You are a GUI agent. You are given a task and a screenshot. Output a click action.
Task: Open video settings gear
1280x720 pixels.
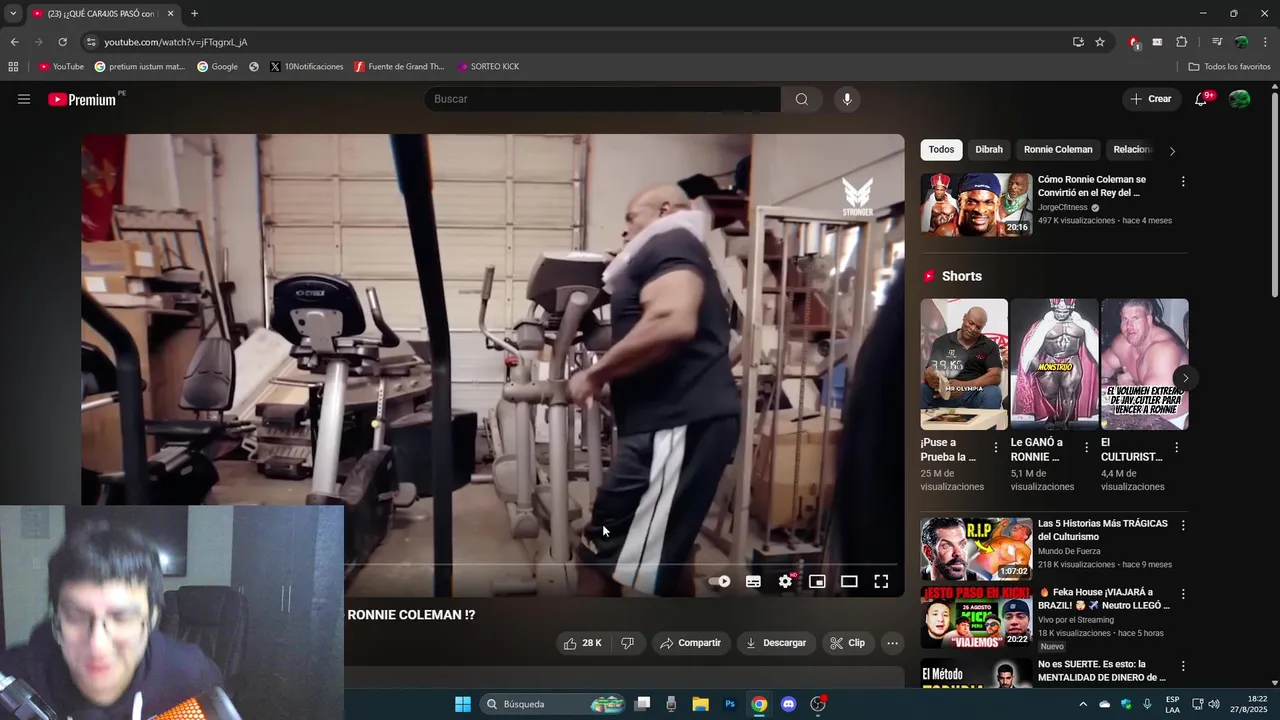tap(786, 581)
